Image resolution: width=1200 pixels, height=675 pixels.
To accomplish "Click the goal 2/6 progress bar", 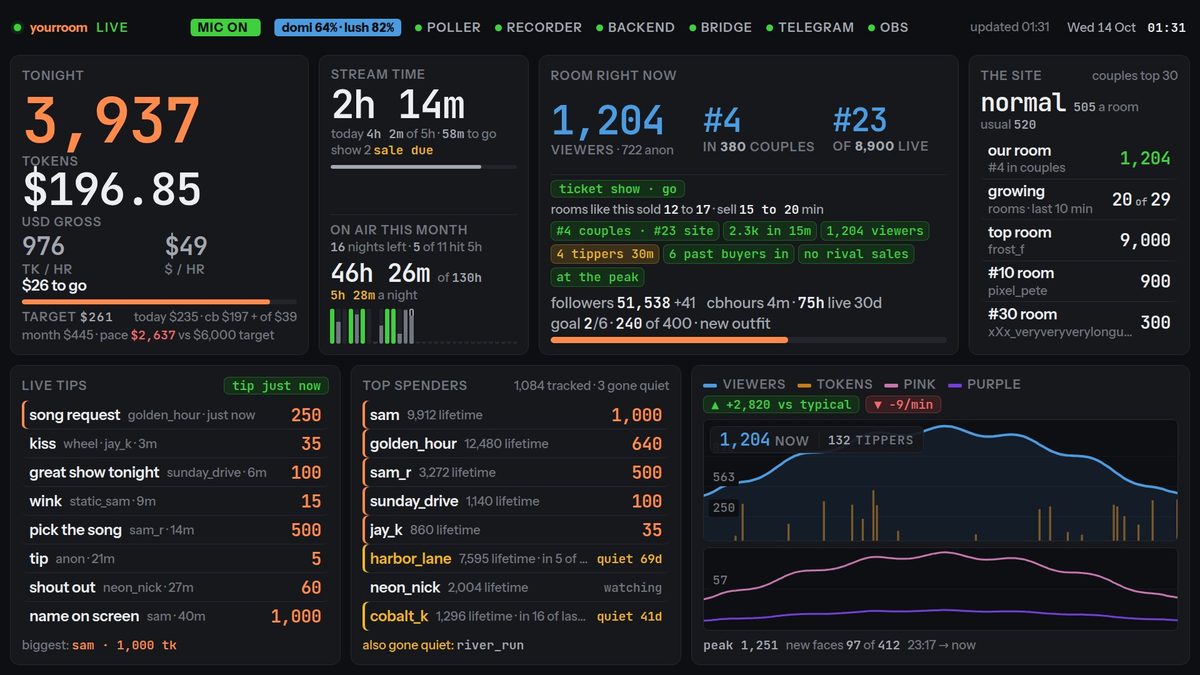I will 748,340.
